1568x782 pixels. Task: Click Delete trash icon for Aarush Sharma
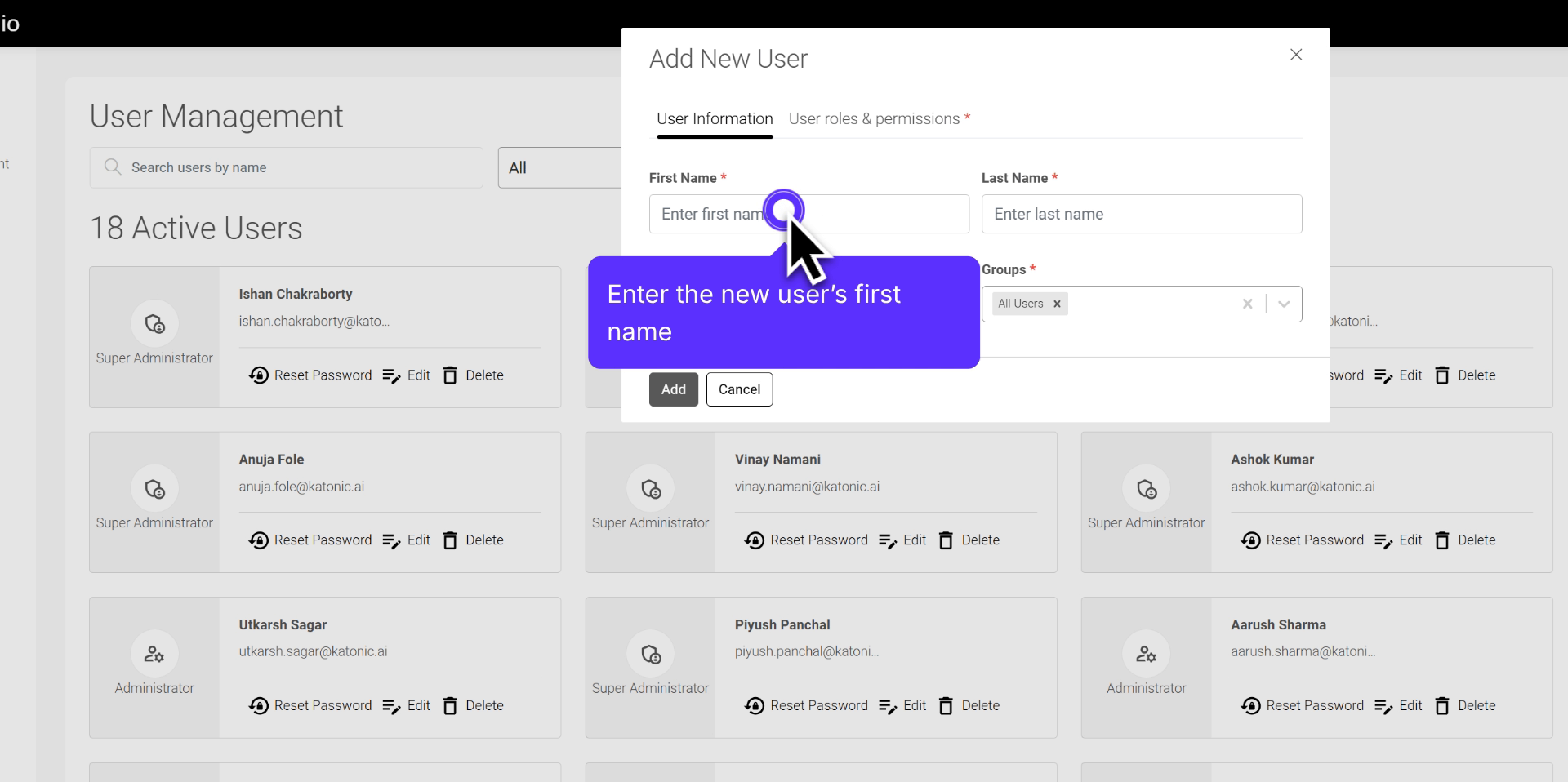coord(1442,706)
